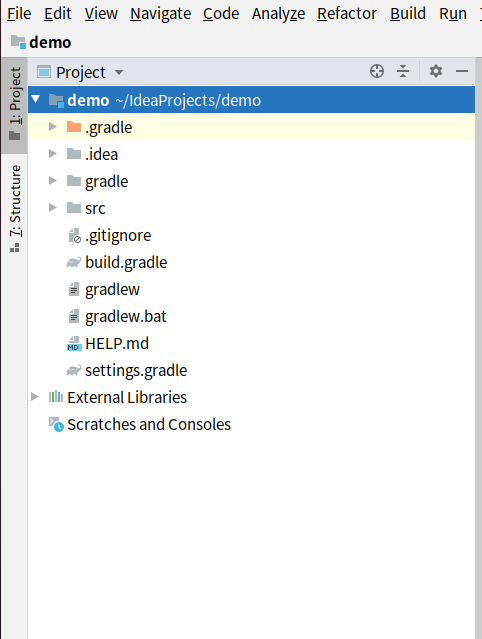The height and width of the screenshot is (639, 482).
Task: Open the Navigate menu
Action: point(161,13)
